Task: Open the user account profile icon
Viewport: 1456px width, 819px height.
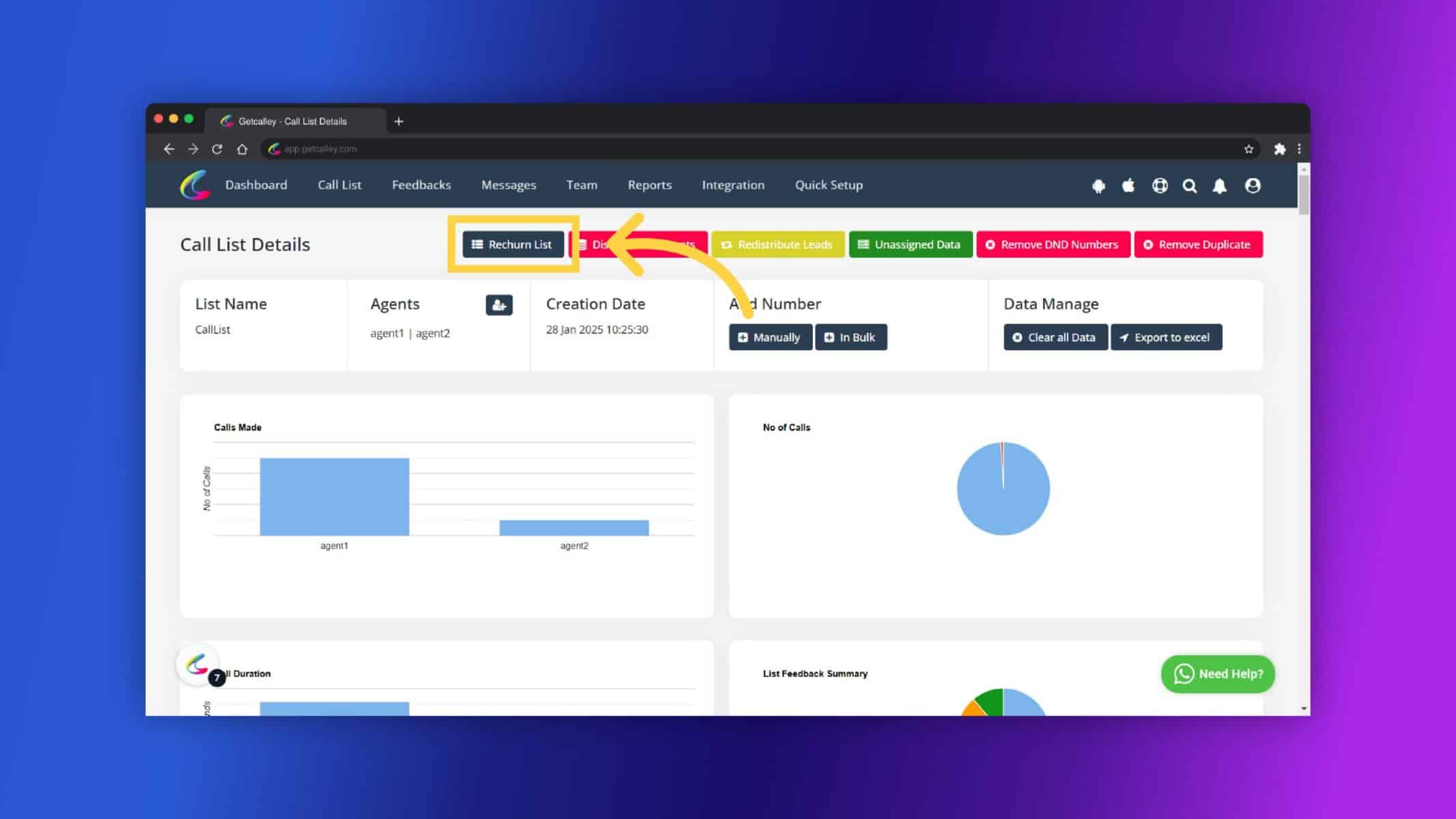Action: [x=1253, y=186]
